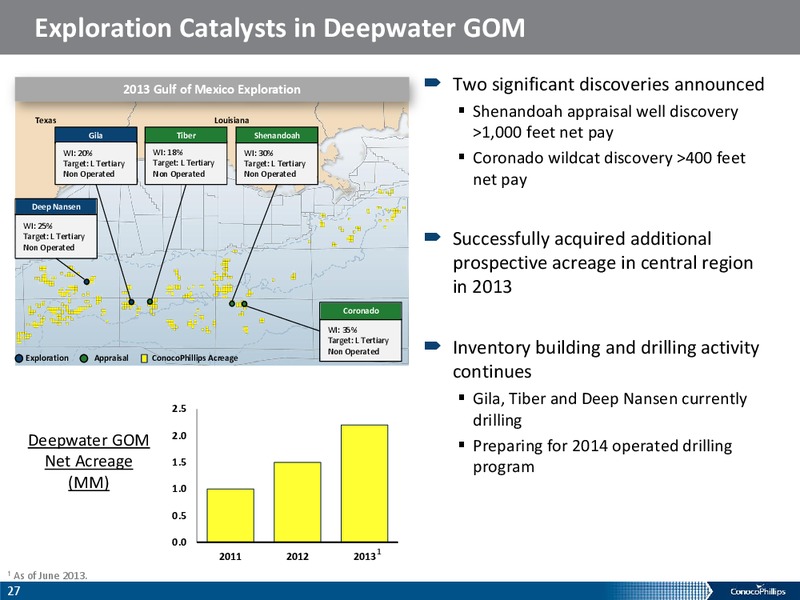Click the 'As of June 2013.' footnote
Image resolution: width=800 pixels, height=600 pixels.
(x=50, y=576)
